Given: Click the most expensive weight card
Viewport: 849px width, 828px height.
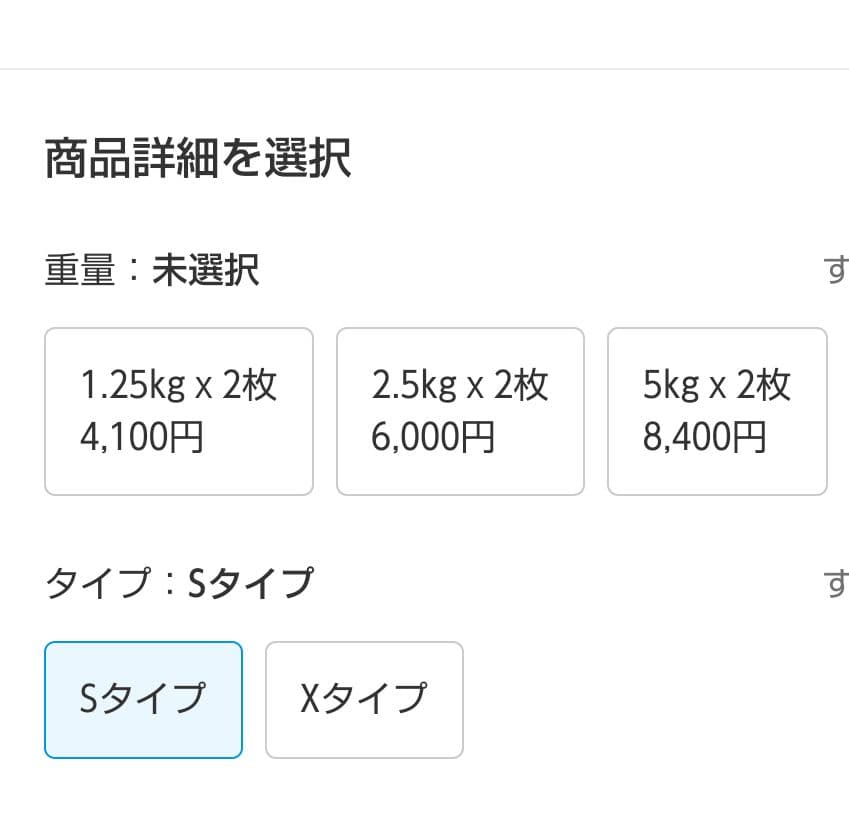Looking at the screenshot, I should 716,410.
